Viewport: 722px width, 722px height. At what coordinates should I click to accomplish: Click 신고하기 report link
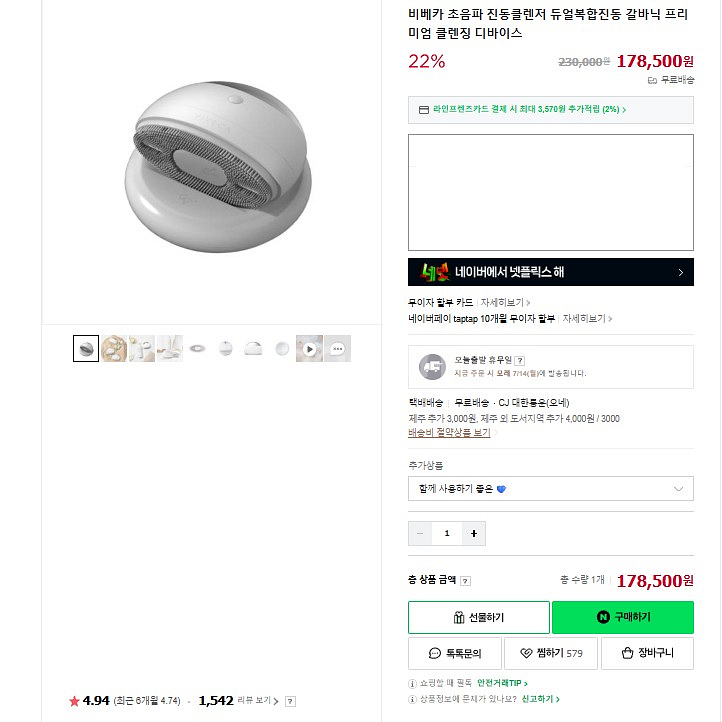click(x=541, y=699)
